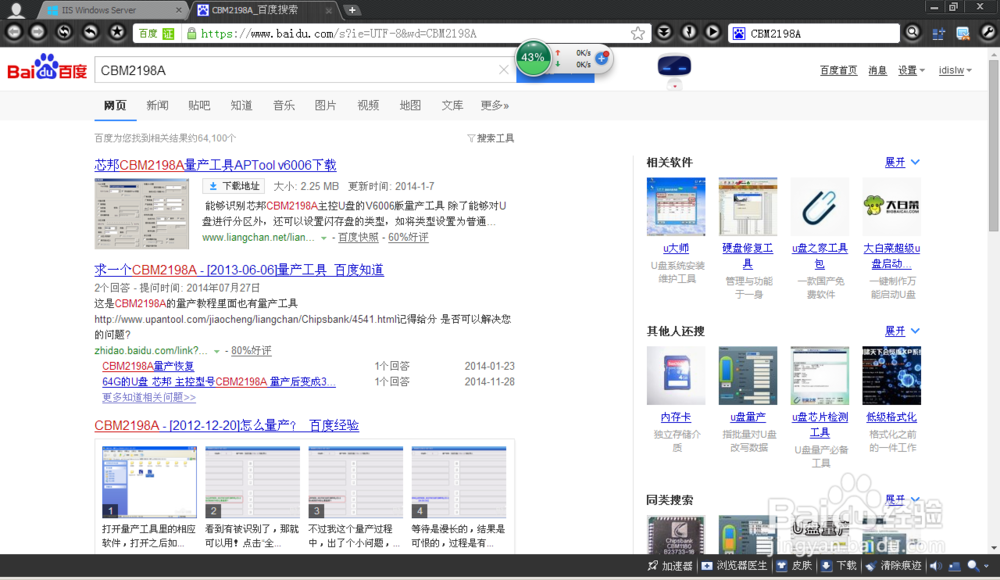This screenshot has width=1000, height=580.
Task: Click 更多知道相关问题>> link
Action: click(x=149, y=397)
